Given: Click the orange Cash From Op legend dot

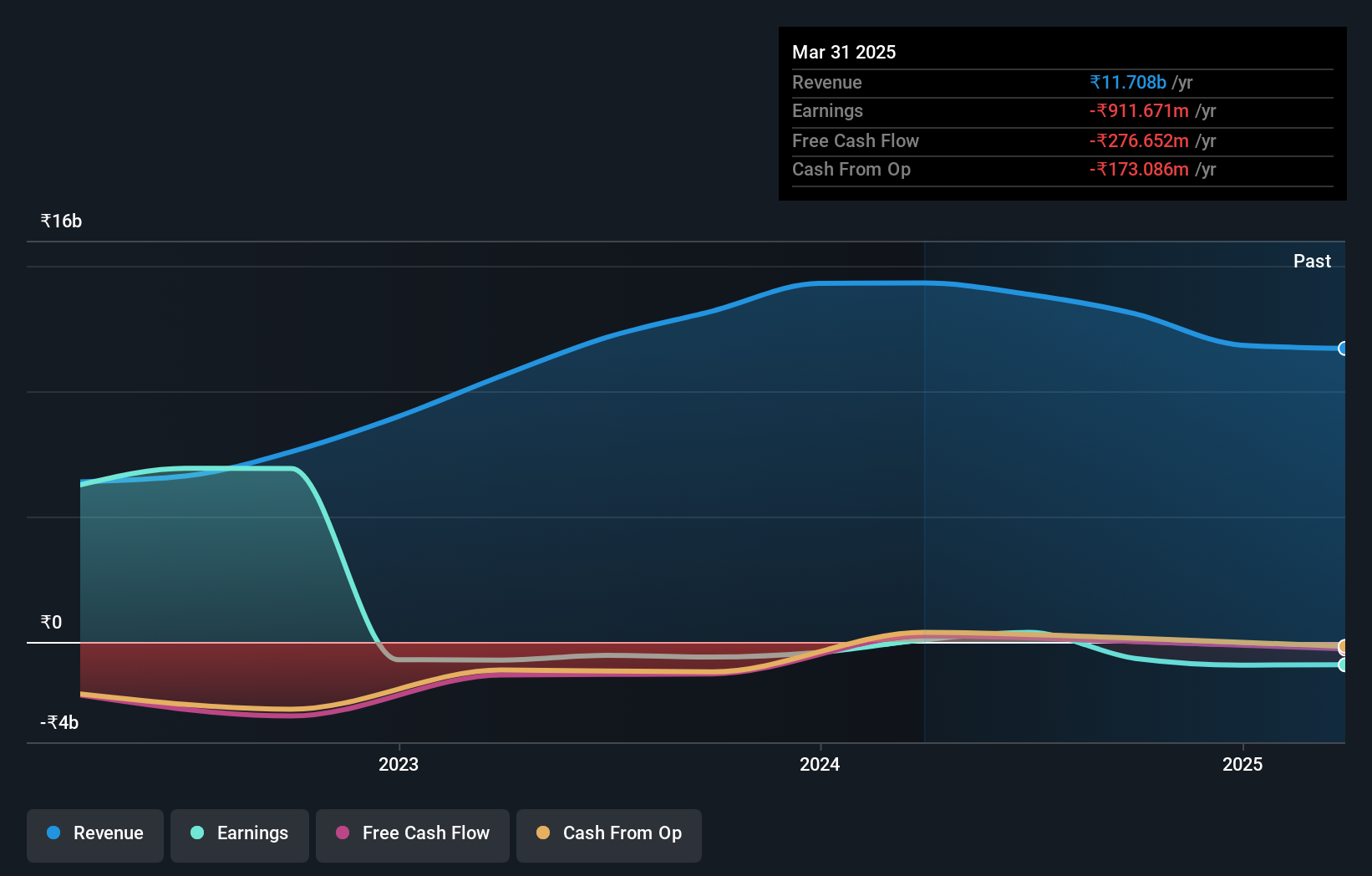Looking at the screenshot, I should point(543,833).
